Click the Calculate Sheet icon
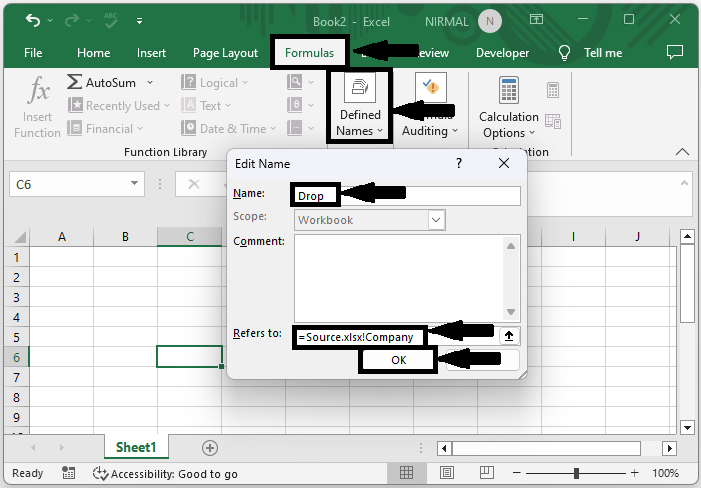 pos(553,121)
